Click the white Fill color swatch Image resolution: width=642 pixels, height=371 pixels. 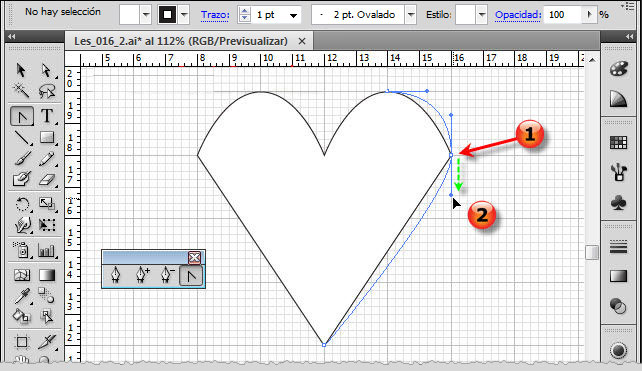[129, 15]
